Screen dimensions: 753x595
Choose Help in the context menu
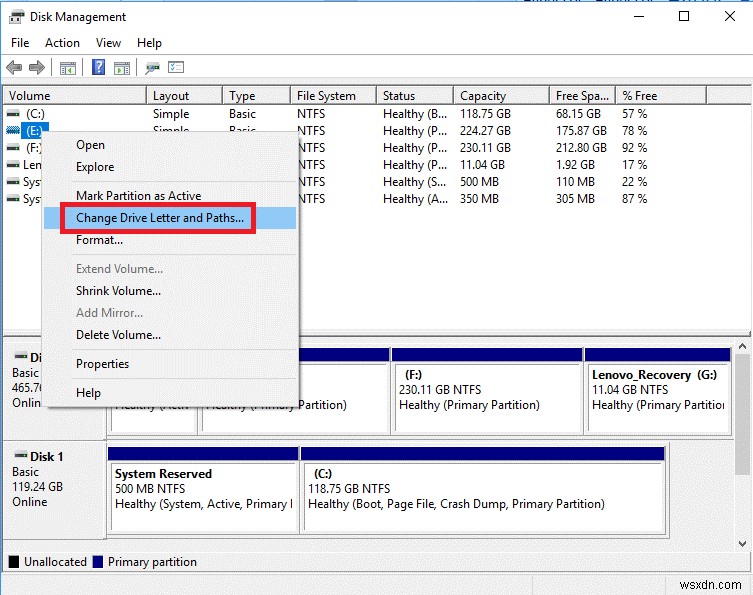pos(170,392)
